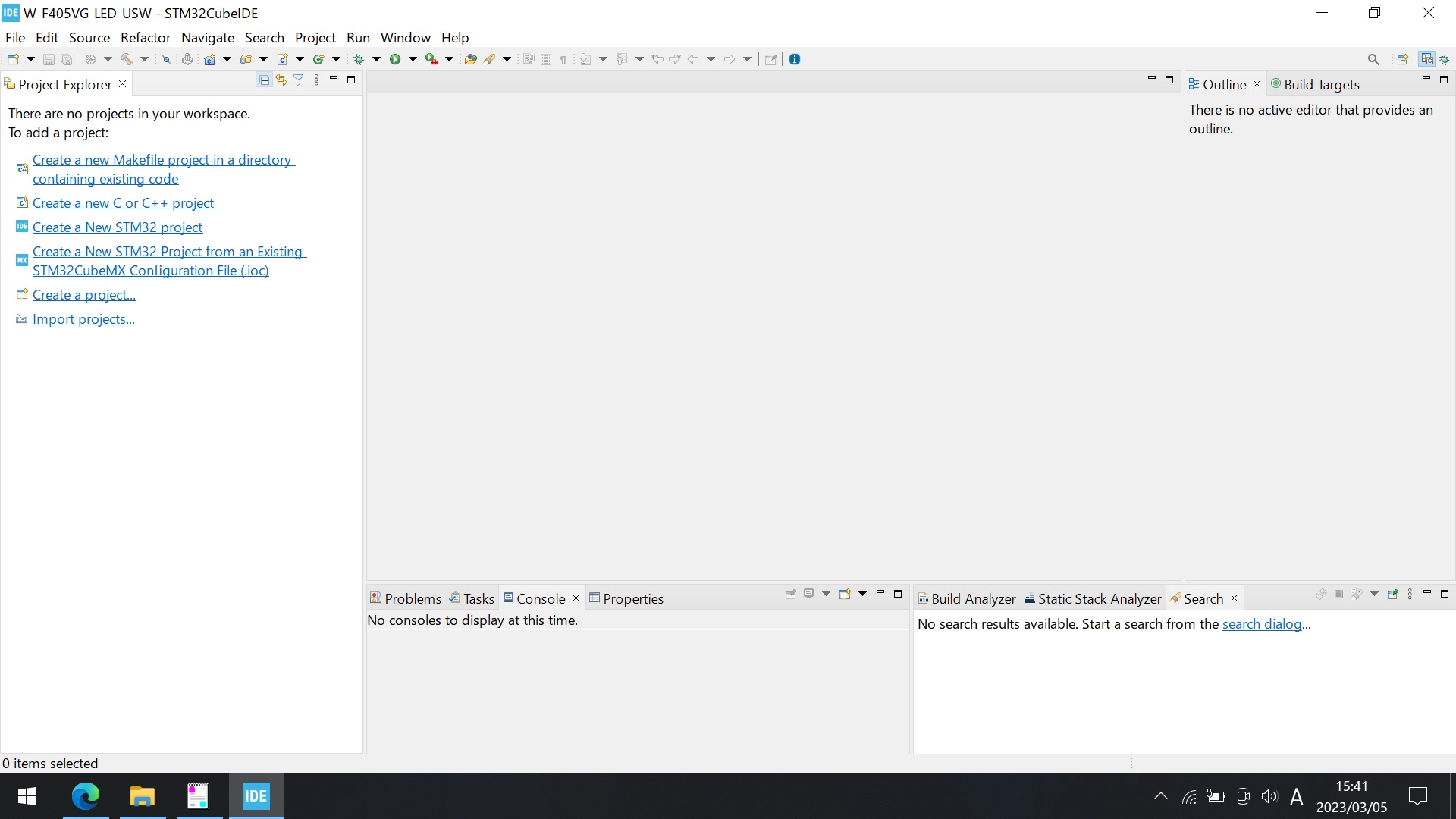Open the Project menu

pyautogui.click(x=315, y=37)
